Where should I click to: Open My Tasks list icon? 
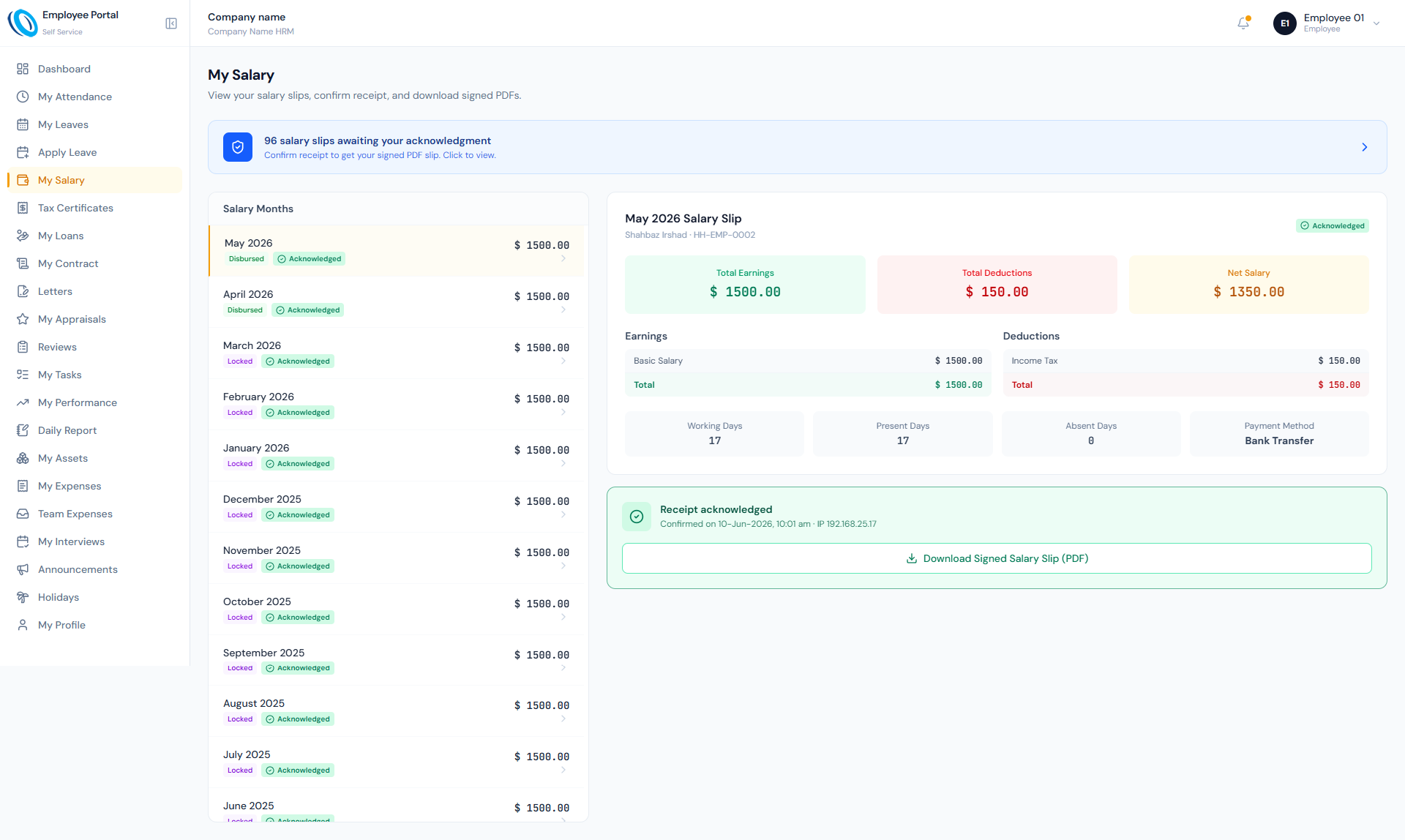[23, 375]
